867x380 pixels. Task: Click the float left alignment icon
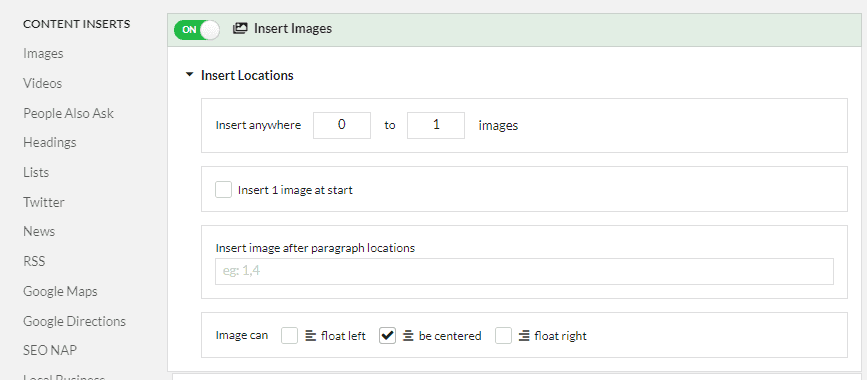tap(311, 336)
